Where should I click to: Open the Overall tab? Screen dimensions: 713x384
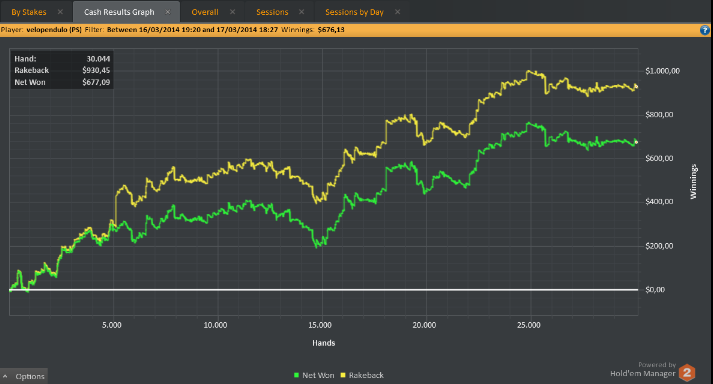[x=205, y=12]
